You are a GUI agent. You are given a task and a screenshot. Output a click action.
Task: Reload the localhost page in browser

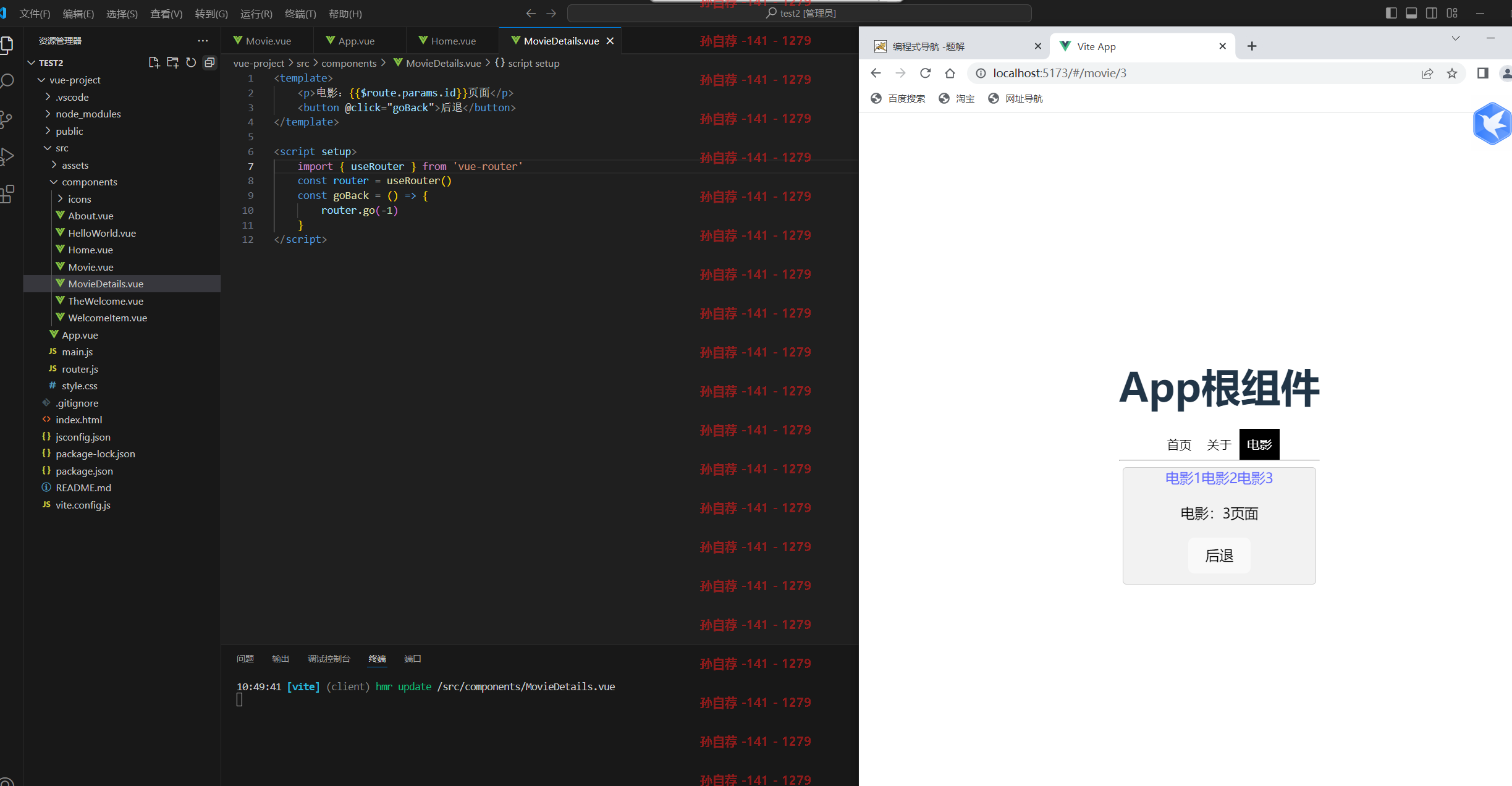pyautogui.click(x=925, y=73)
